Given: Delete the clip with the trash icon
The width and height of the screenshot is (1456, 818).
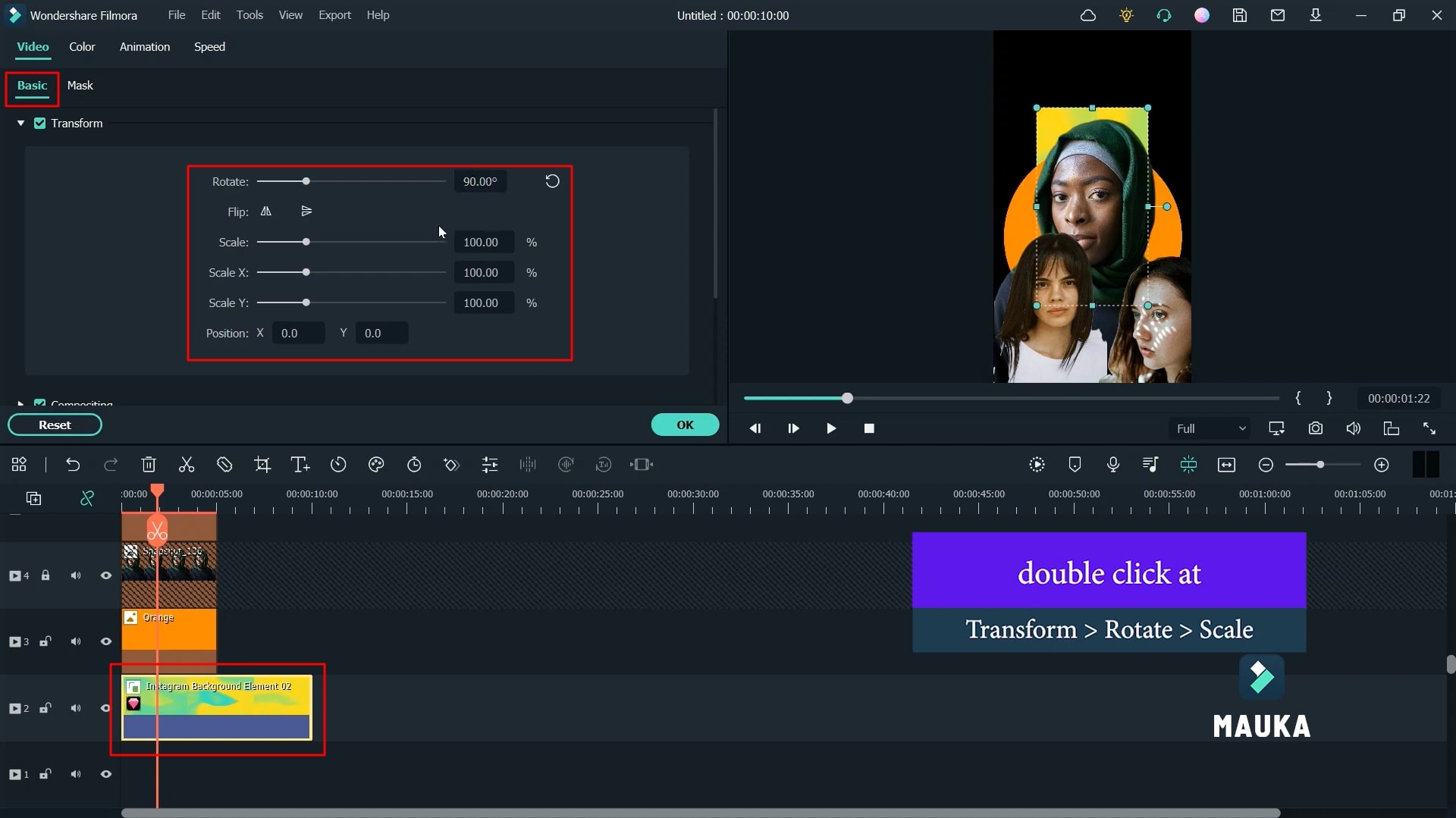Looking at the screenshot, I should coord(149,465).
